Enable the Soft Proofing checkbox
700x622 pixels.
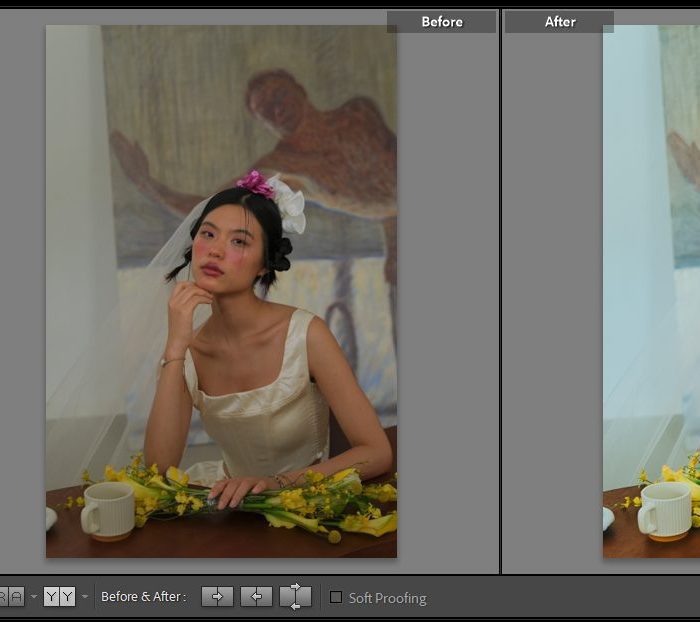pos(336,598)
